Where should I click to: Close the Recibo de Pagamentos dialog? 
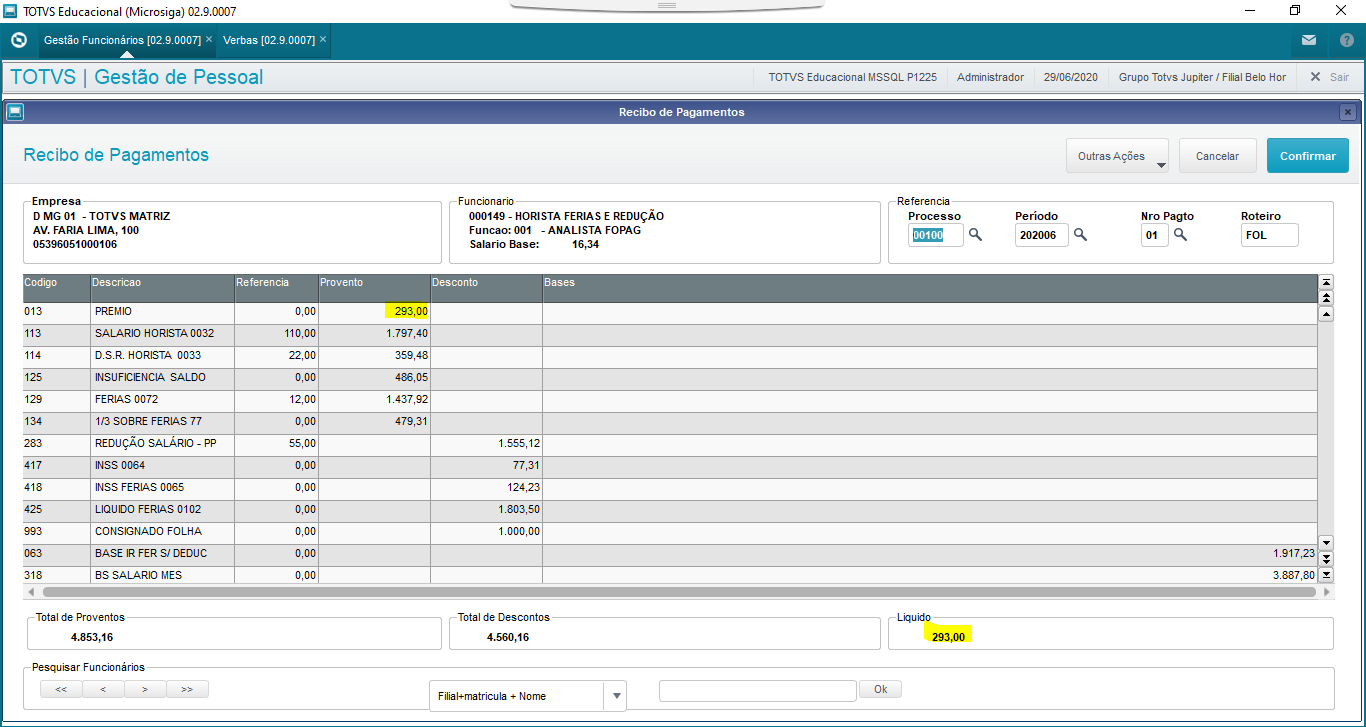[1348, 112]
